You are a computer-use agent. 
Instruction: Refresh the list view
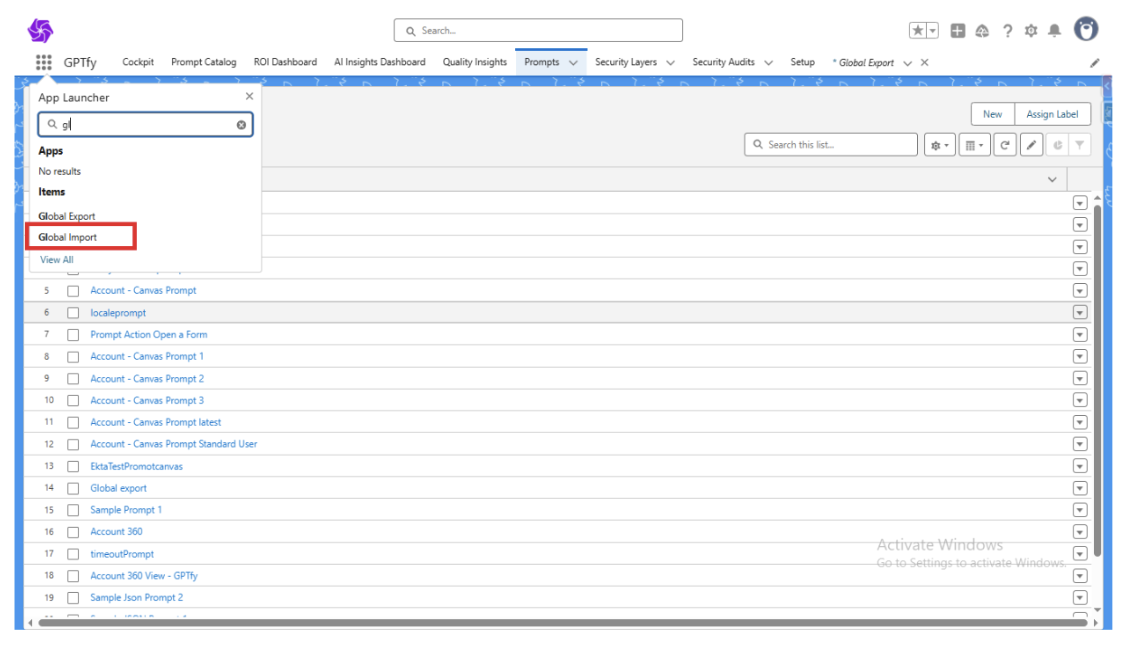[1005, 145]
